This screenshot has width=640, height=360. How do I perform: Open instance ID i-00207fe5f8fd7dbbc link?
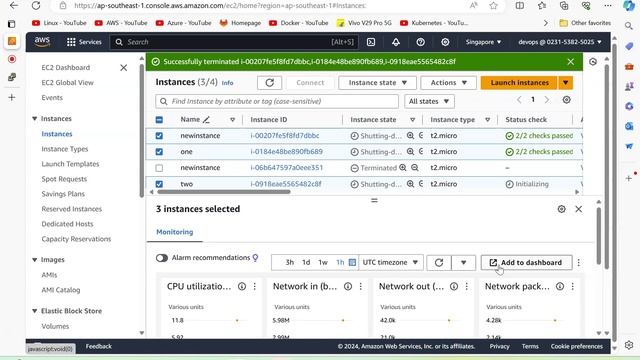tap(285, 136)
